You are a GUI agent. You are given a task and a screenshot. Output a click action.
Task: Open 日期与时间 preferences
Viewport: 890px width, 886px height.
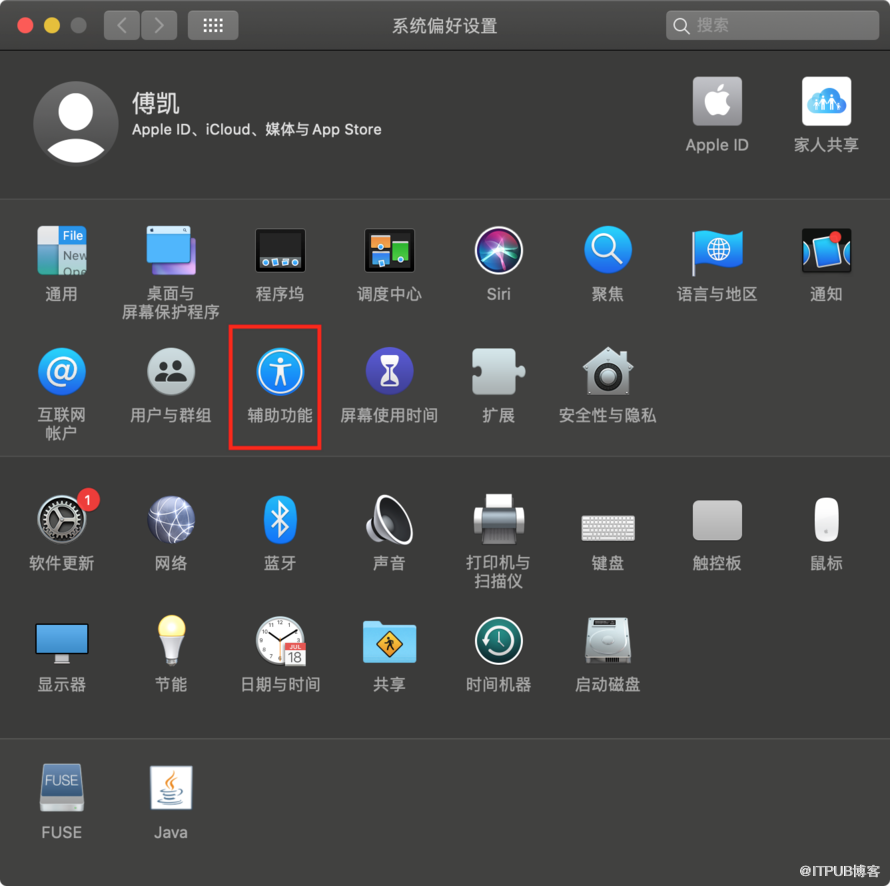[281, 641]
